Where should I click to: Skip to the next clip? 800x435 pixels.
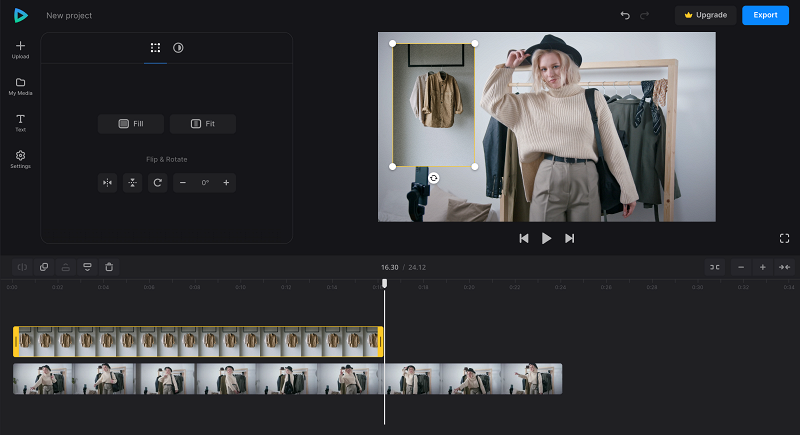click(x=569, y=239)
